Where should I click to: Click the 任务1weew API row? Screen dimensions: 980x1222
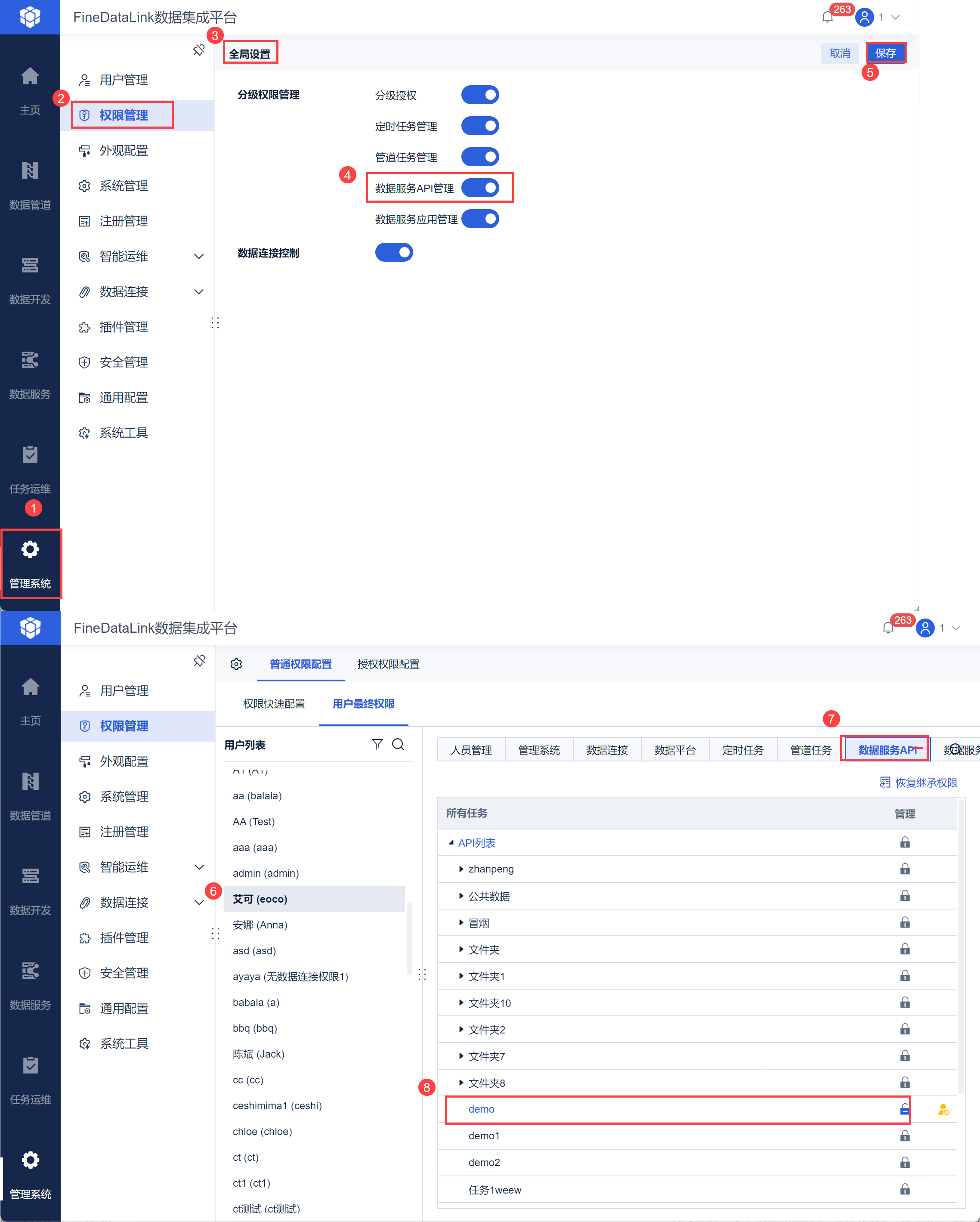(x=697, y=1190)
